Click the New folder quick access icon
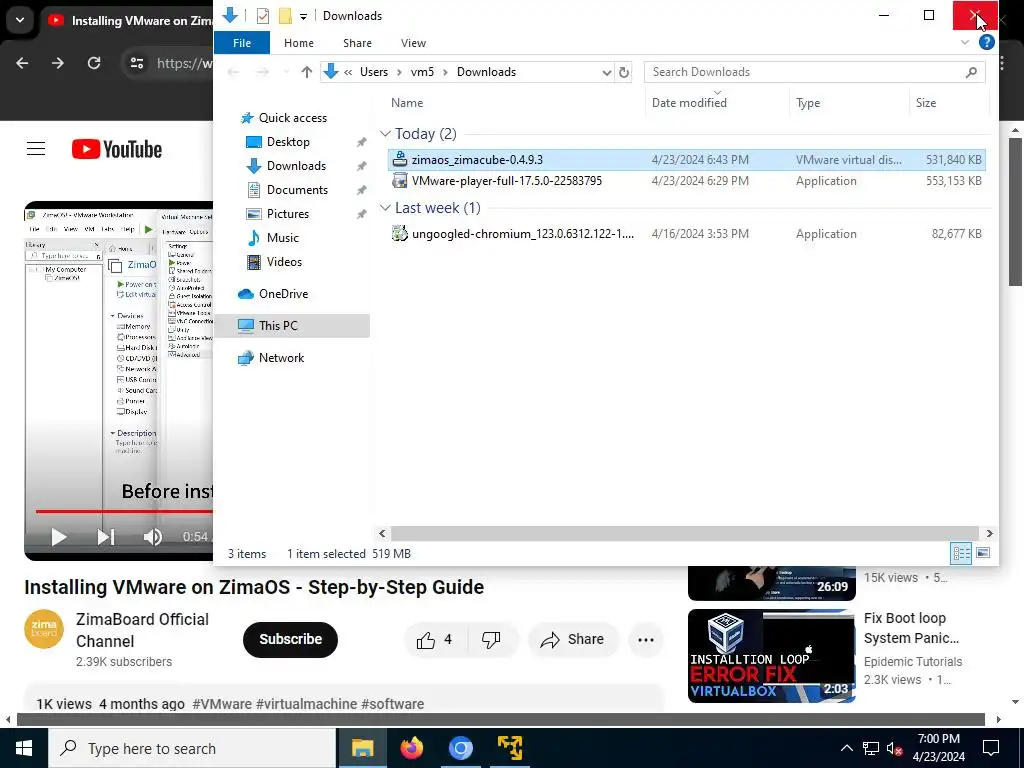 (x=285, y=16)
